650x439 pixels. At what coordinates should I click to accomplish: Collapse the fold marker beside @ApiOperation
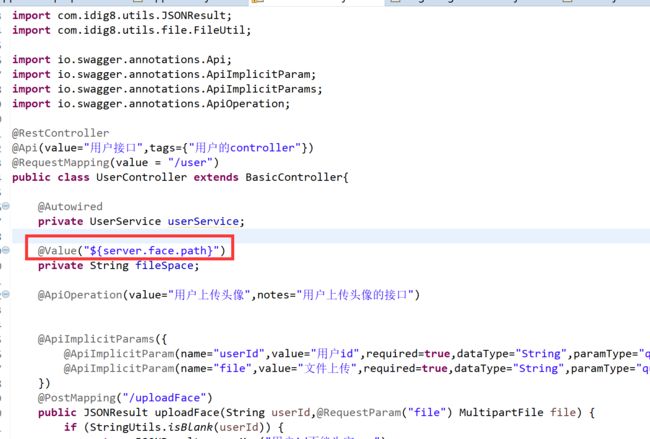pos(6,294)
